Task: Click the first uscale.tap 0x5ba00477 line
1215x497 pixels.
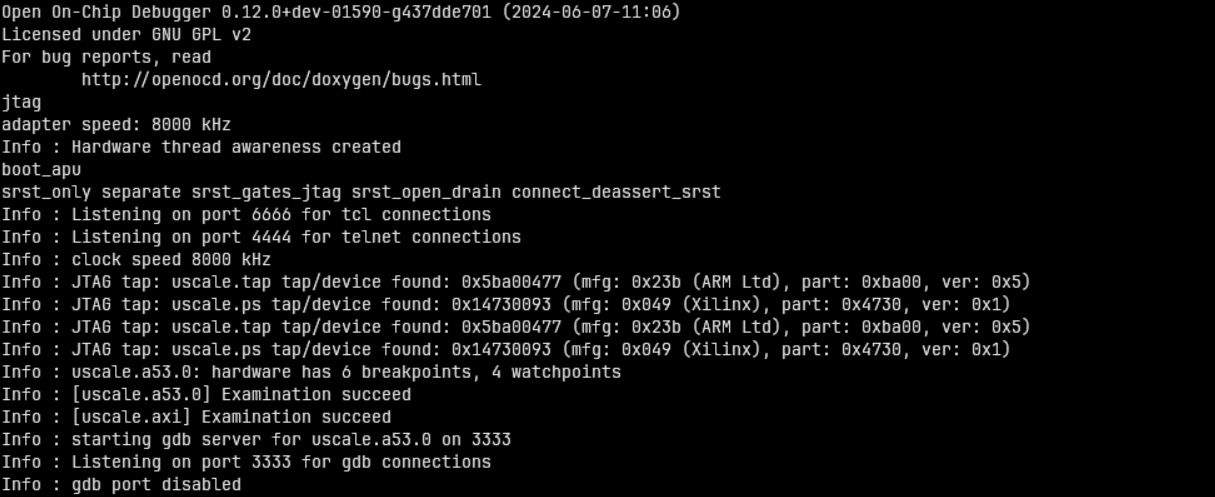Action: 516,282
